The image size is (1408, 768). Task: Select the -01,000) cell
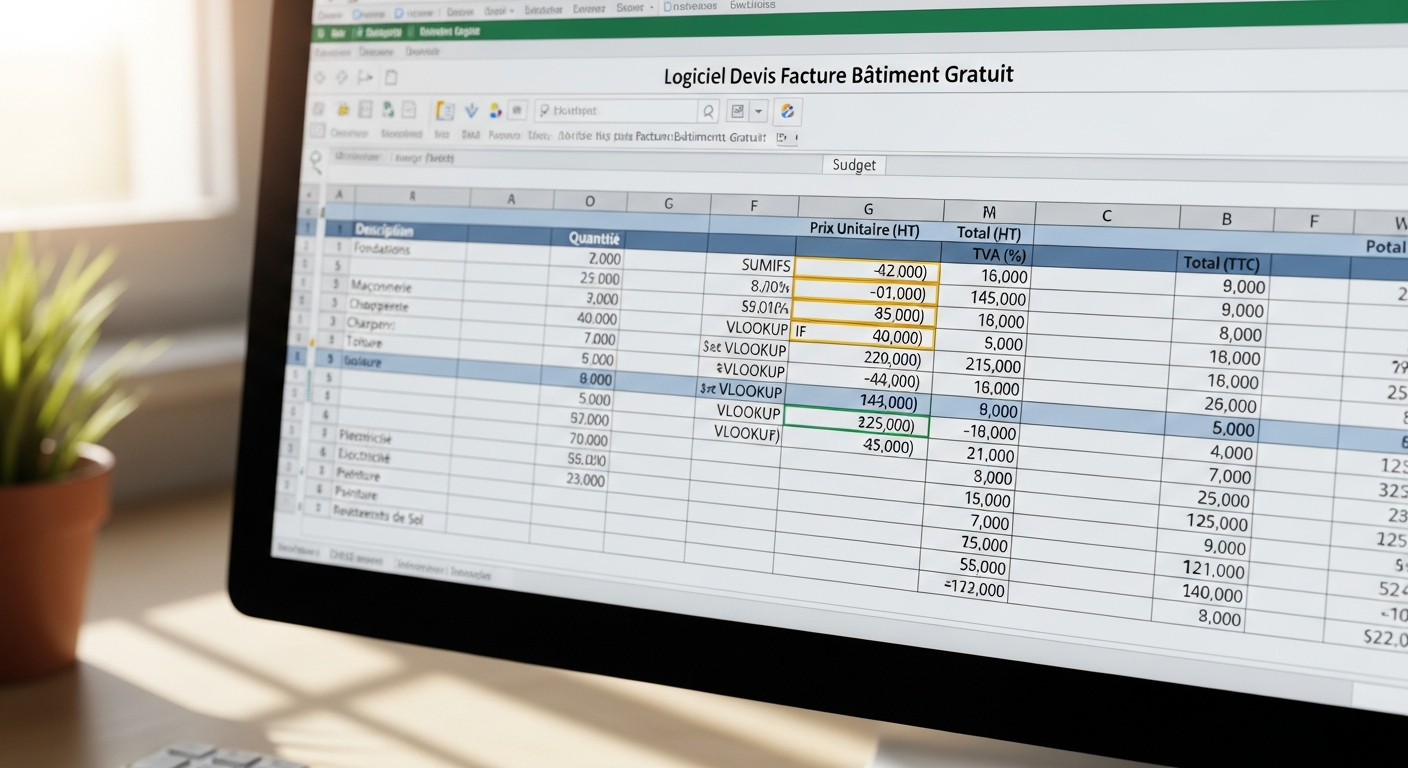865,293
